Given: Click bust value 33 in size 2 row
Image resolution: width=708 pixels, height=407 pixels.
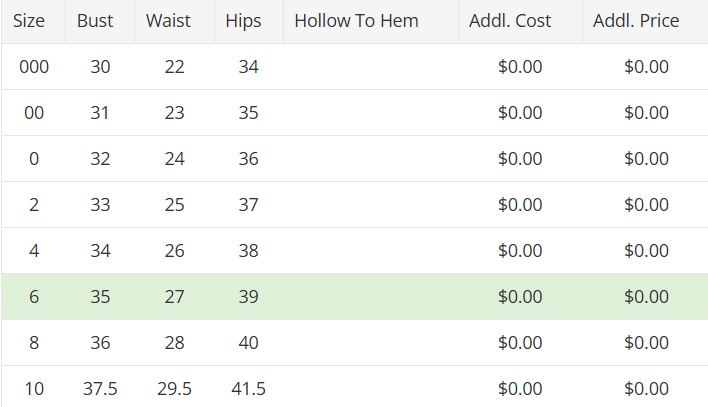Looking at the screenshot, I should pyautogui.click(x=100, y=205).
